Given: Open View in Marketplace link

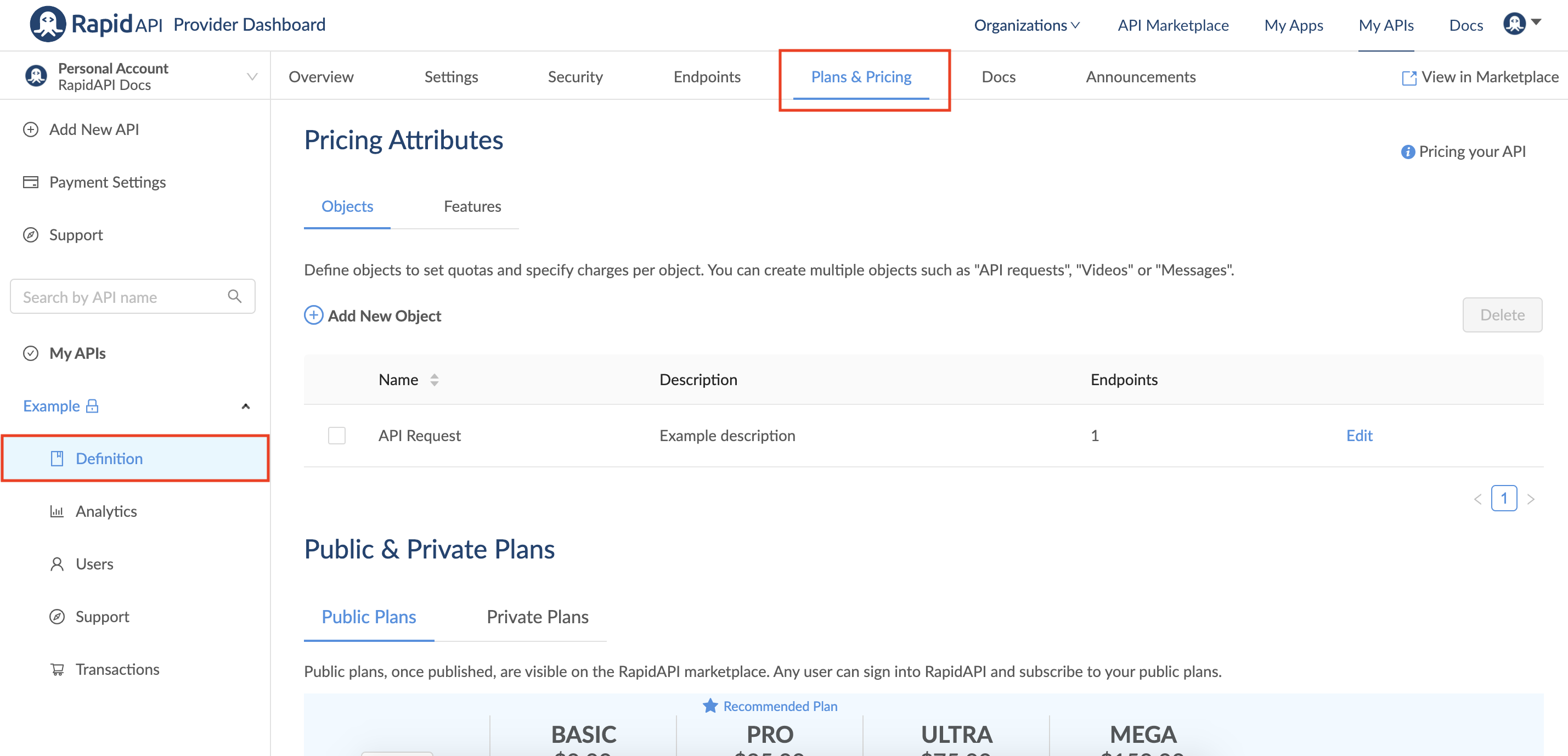Looking at the screenshot, I should pyautogui.click(x=1480, y=77).
